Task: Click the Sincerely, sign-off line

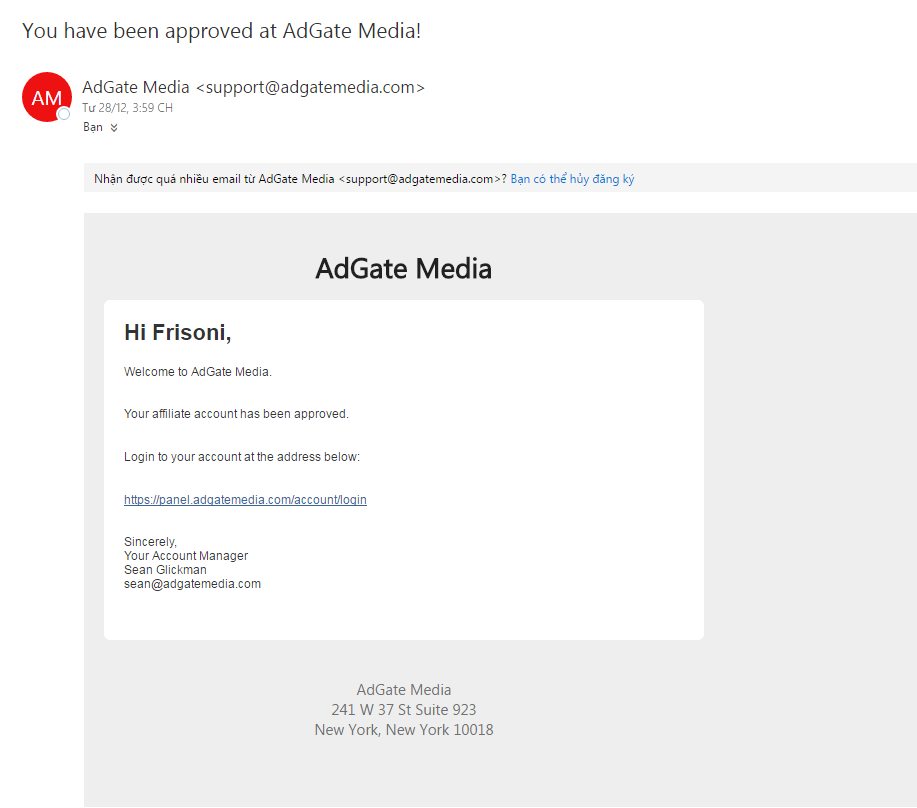Action: click(x=150, y=542)
